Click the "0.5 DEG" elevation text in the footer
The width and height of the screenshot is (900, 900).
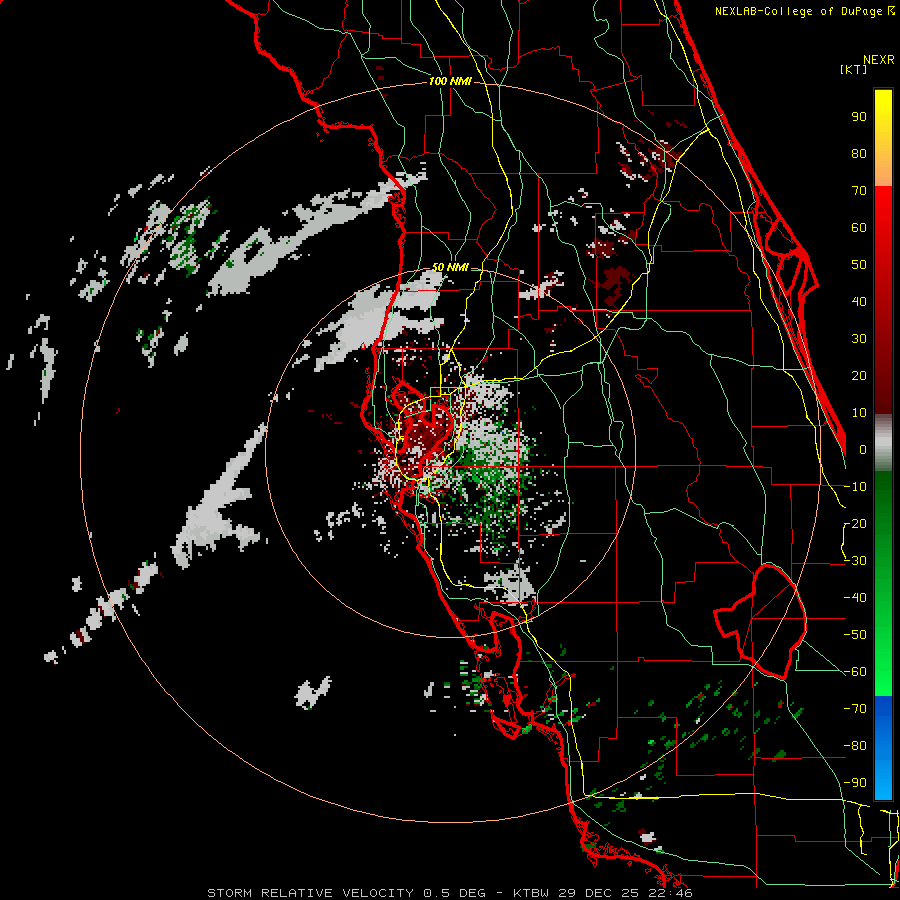point(455,893)
